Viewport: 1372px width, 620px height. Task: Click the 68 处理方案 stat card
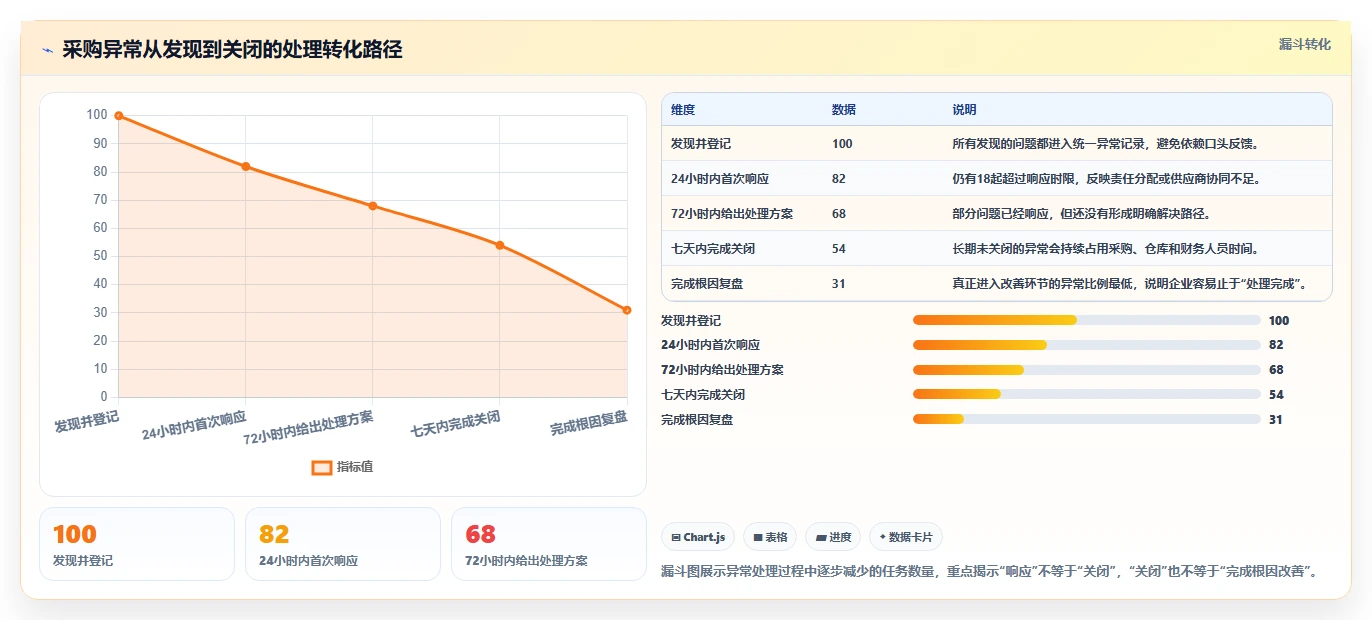pyautogui.click(x=549, y=544)
